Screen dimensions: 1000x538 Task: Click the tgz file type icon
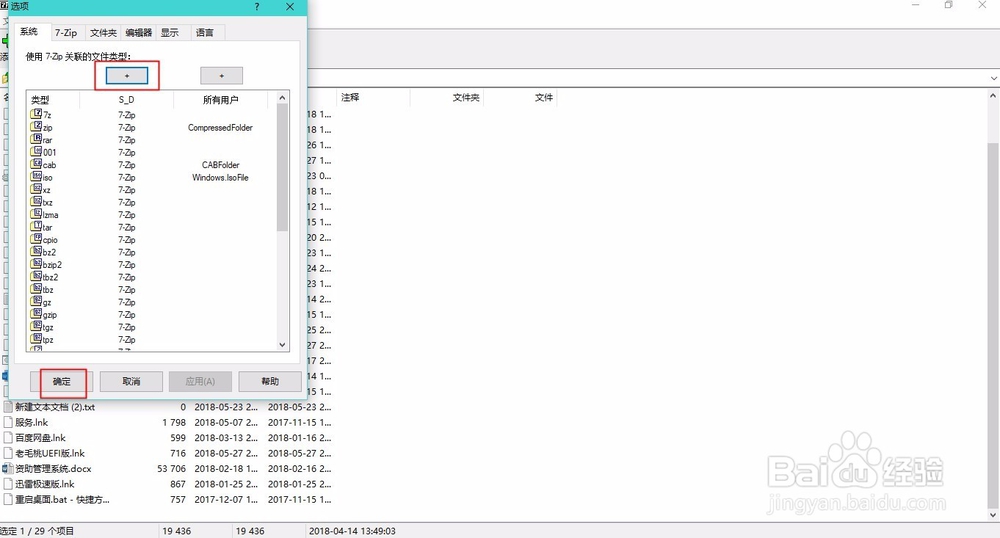pos(36,326)
